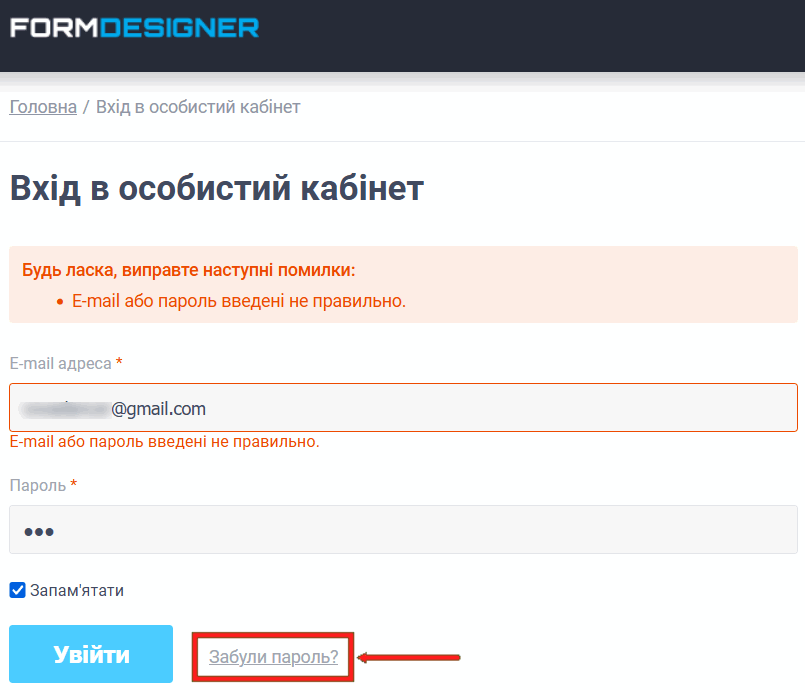
Task: Click the red validation error under email field
Action: pyautogui.click(x=165, y=440)
